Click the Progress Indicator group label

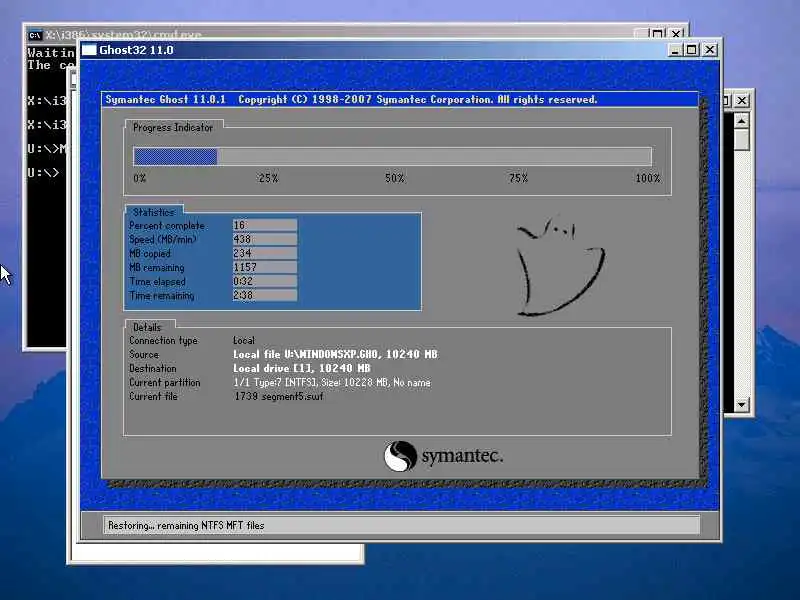coord(173,128)
